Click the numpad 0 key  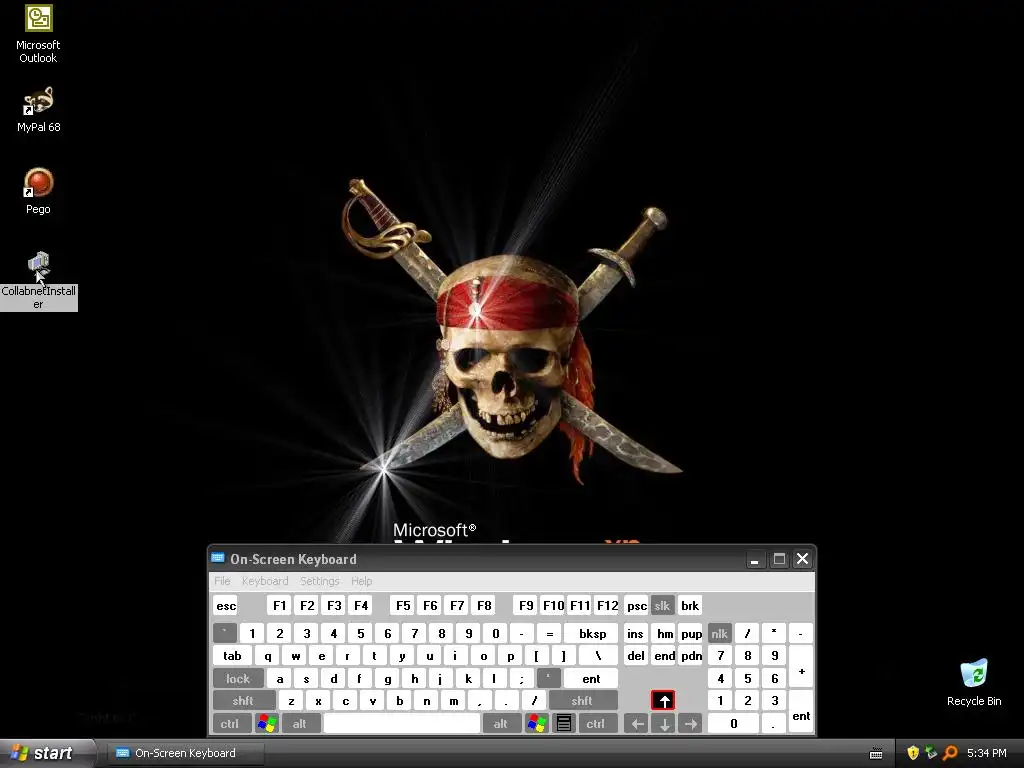733,724
